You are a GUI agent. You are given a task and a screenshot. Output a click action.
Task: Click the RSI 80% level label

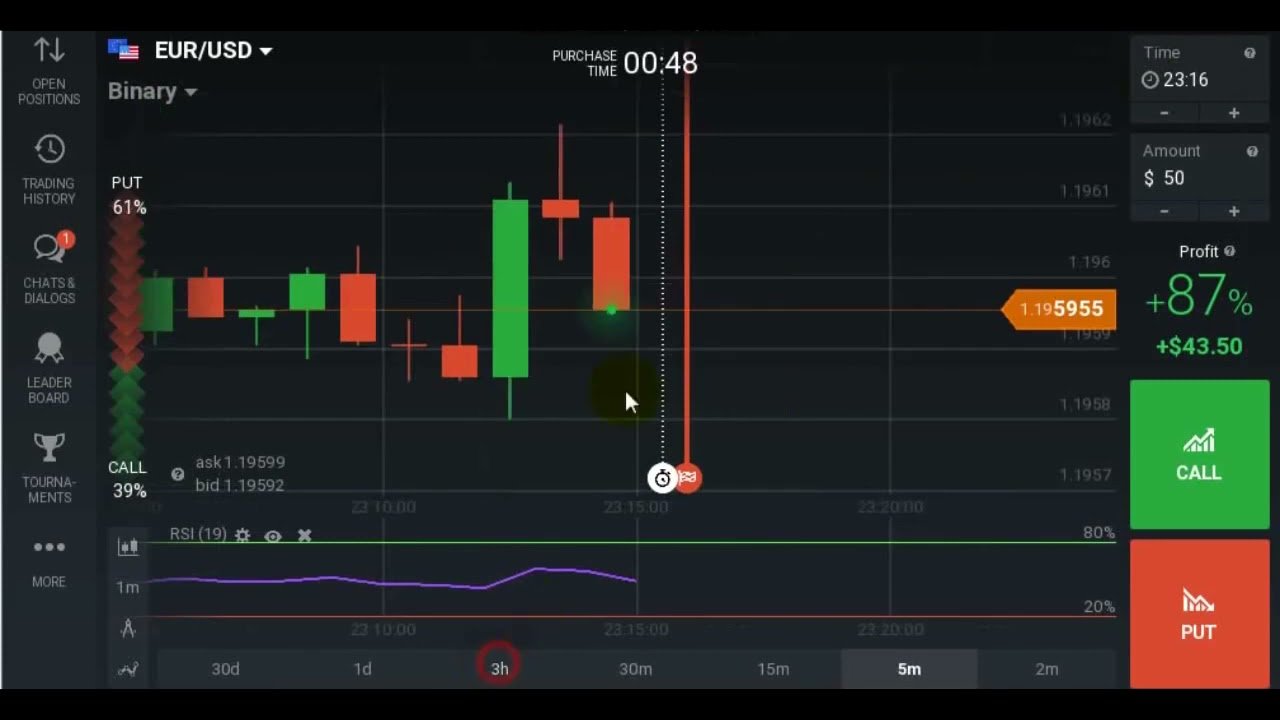(1099, 533)
